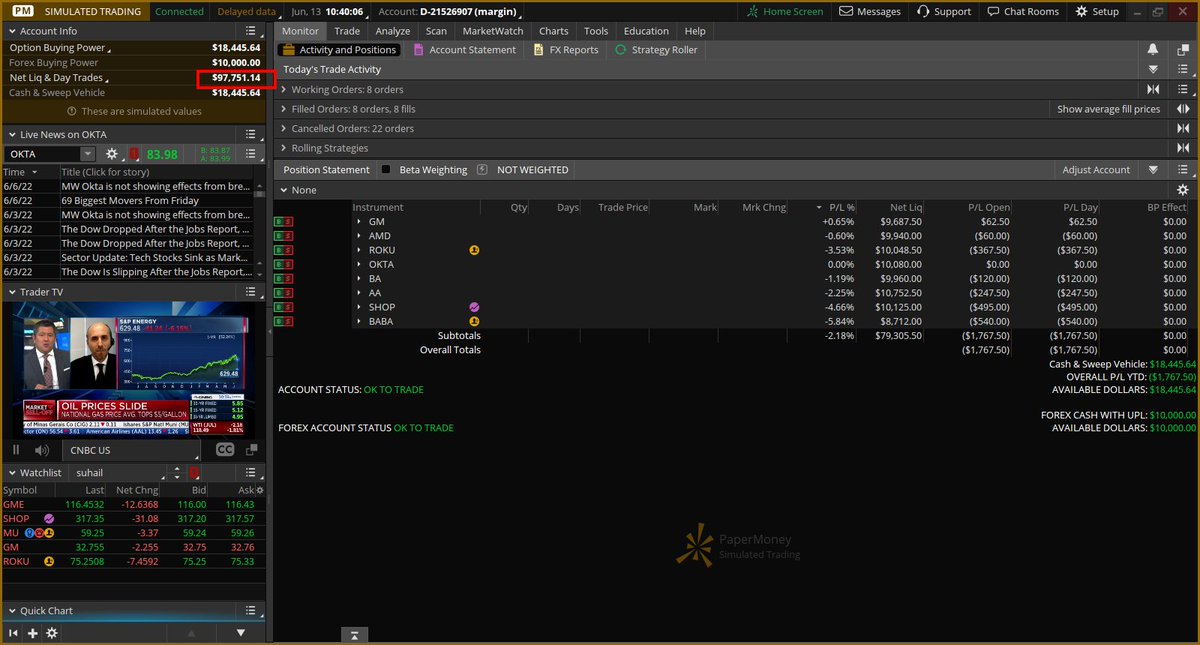Image resolution: width=1200 pixels, height=645 pixels.
Task: Click the news gadget settings gear
Action: (x=112, y=154)
